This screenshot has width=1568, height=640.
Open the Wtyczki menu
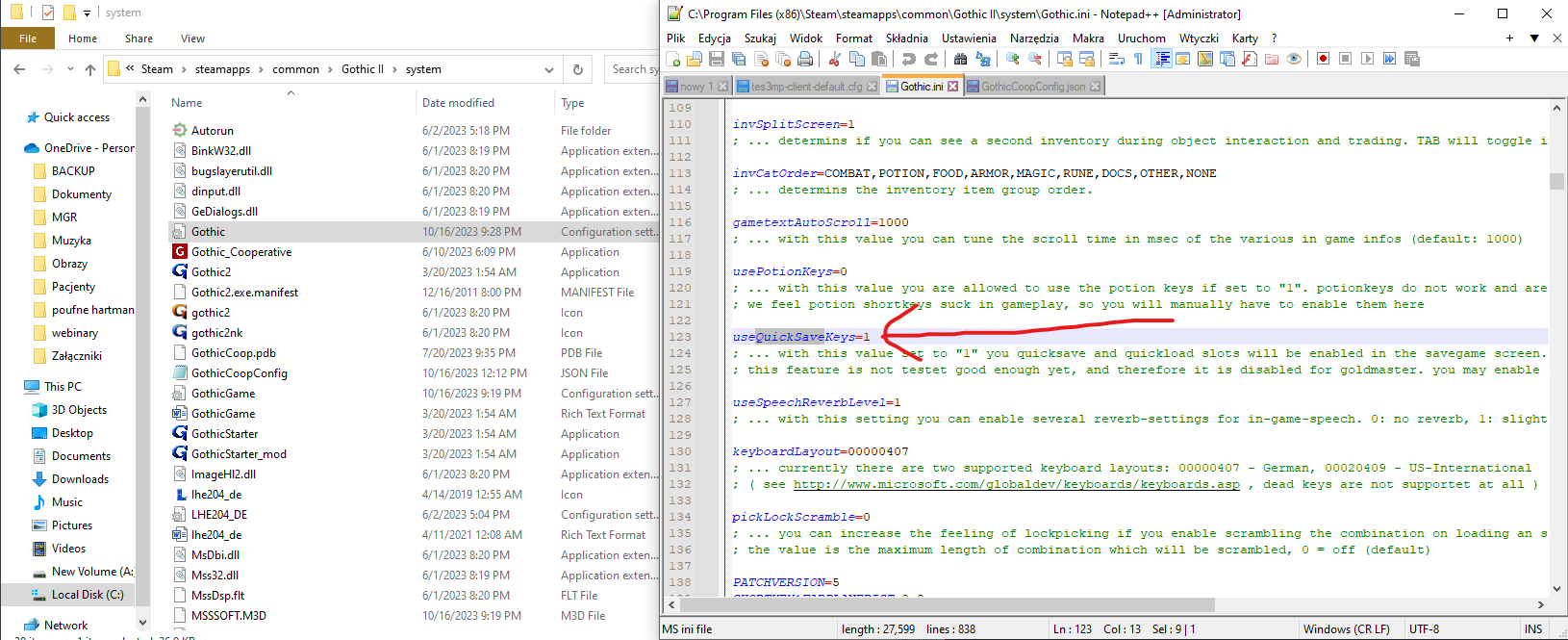1199,38
